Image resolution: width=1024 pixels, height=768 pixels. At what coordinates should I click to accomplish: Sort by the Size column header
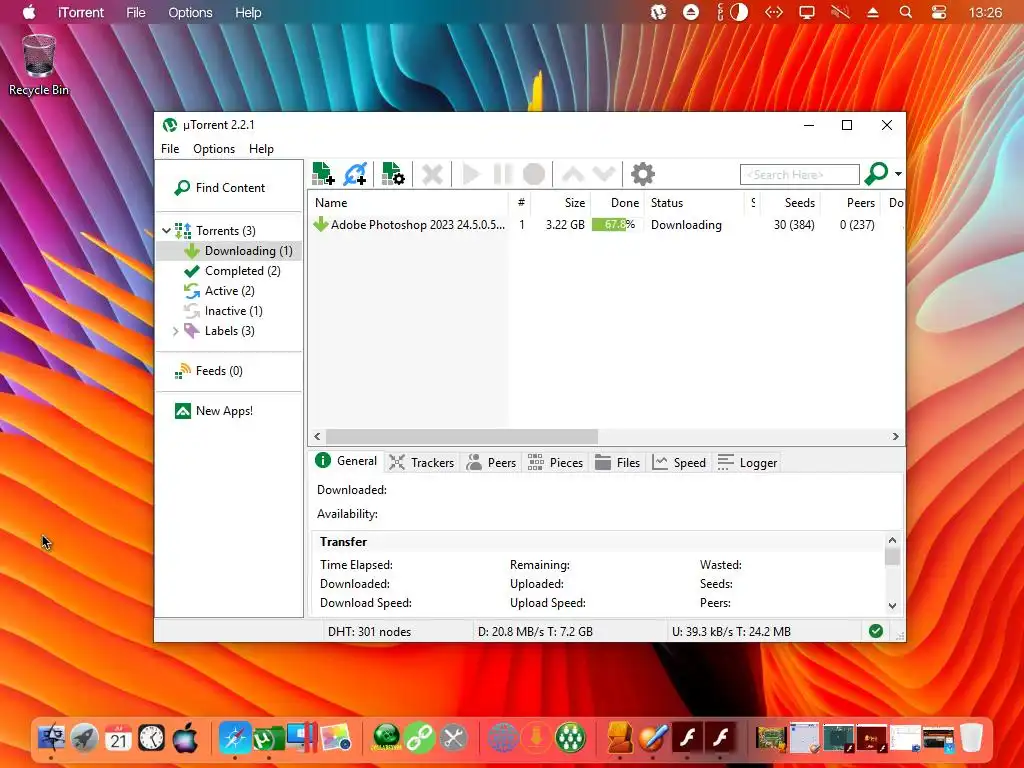560,203
